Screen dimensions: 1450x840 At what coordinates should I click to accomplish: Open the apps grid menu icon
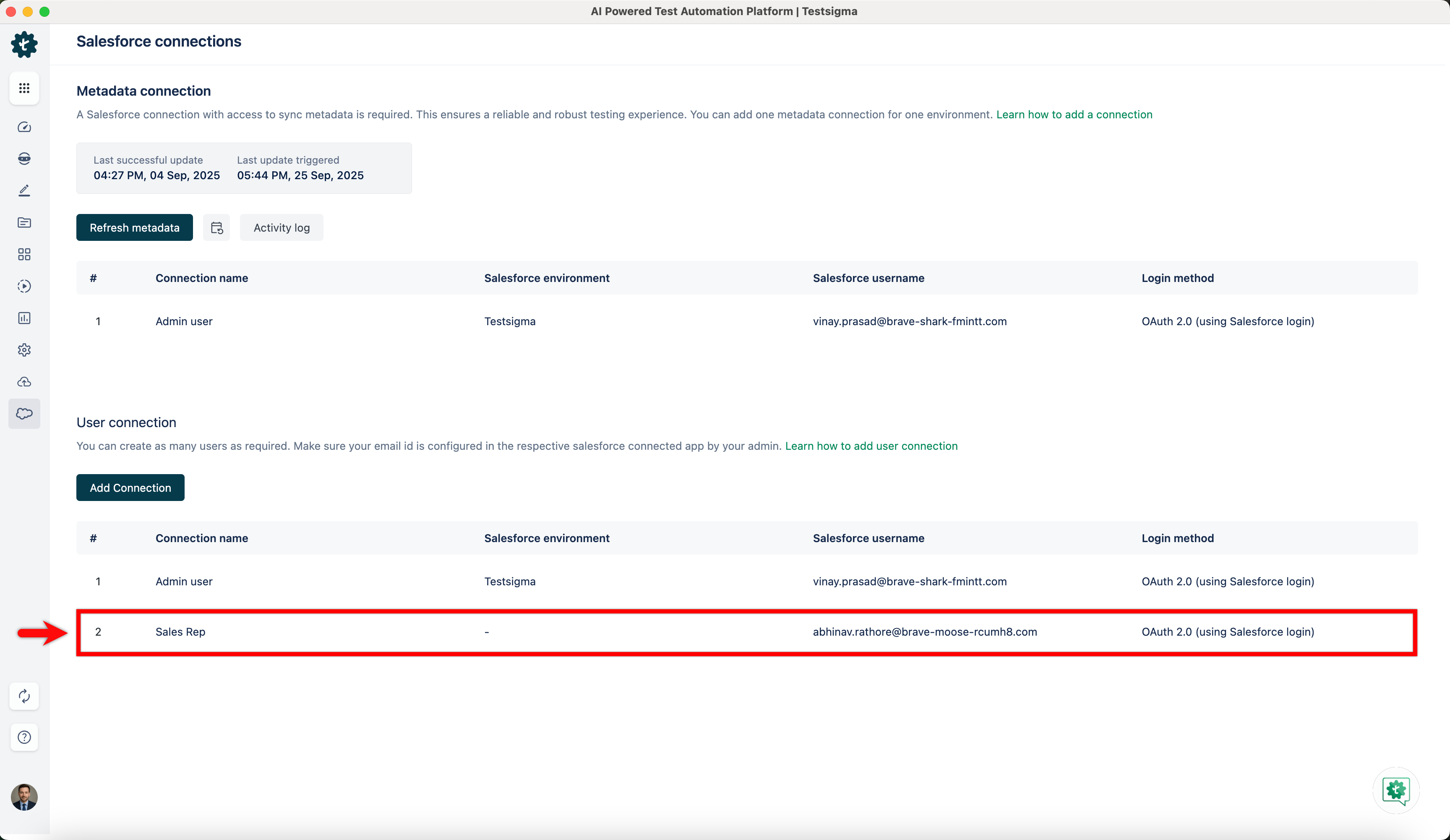(24, 88)
